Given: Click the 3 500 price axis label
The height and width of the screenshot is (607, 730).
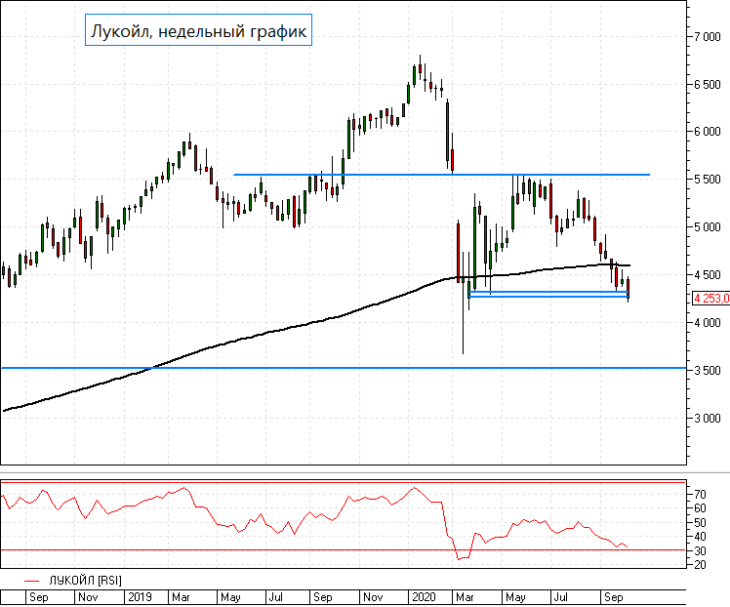Looking at the screenshot, I should (x=708, y=371).
